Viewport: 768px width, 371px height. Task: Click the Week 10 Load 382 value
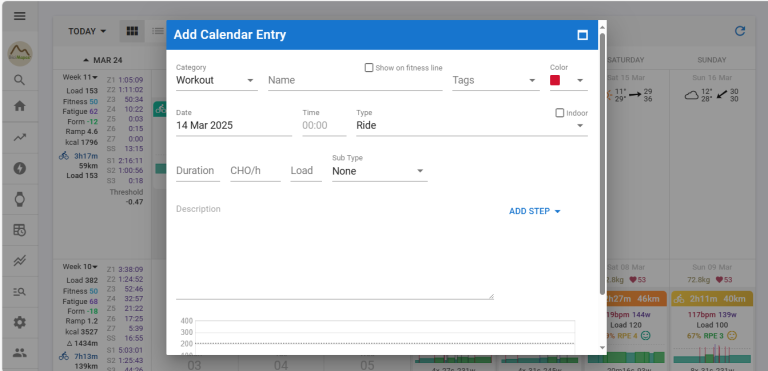pos(82,280)
